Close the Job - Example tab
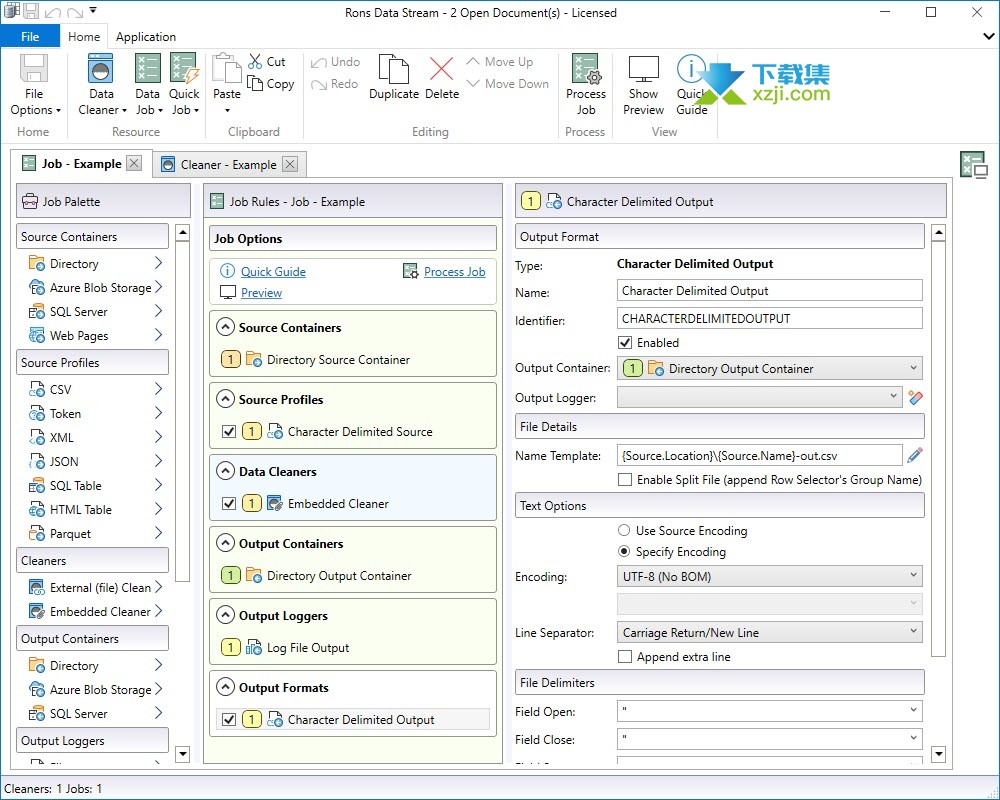This screenshot has height=800, width=1000. [134, 163]
